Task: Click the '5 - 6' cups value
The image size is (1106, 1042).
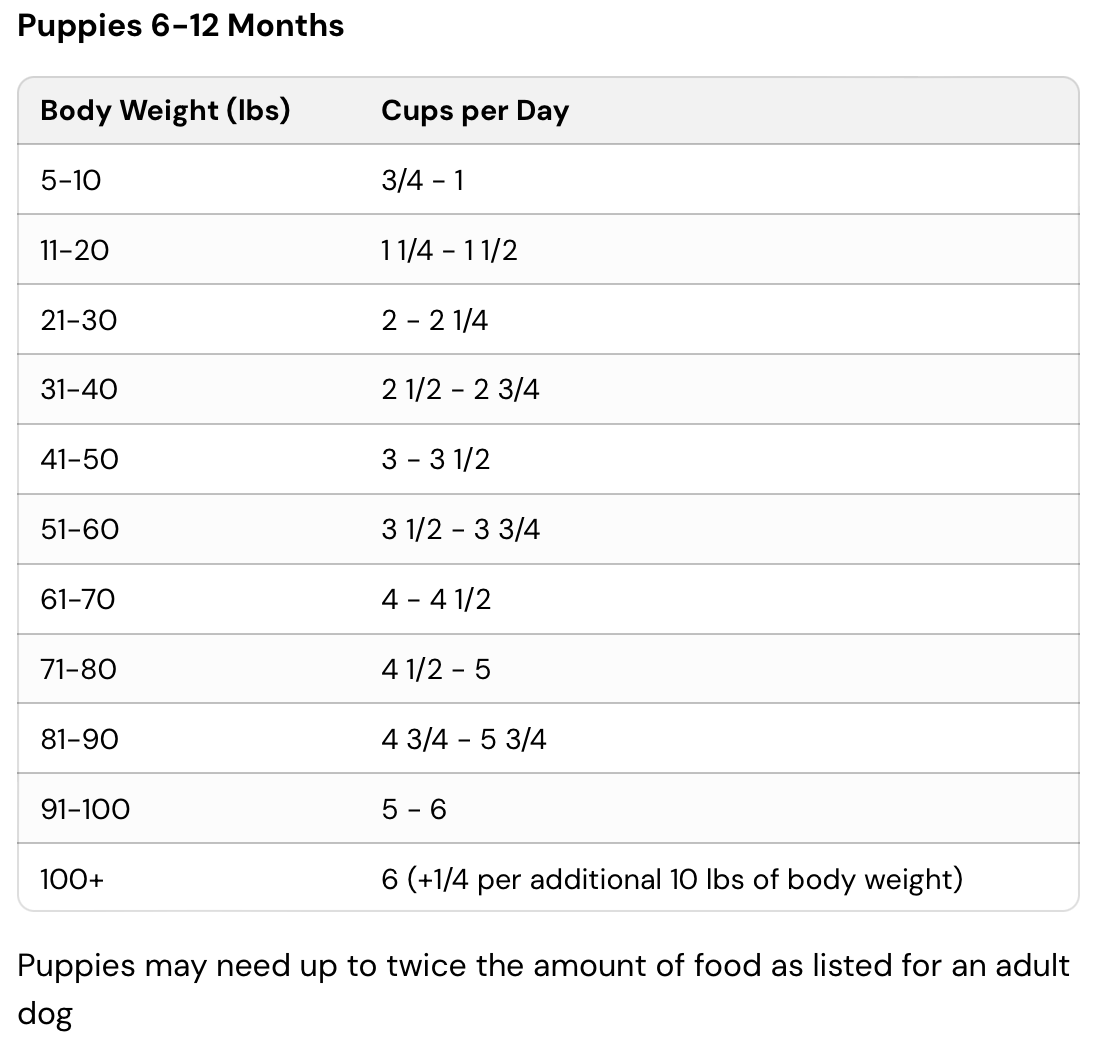Action: 414,808
